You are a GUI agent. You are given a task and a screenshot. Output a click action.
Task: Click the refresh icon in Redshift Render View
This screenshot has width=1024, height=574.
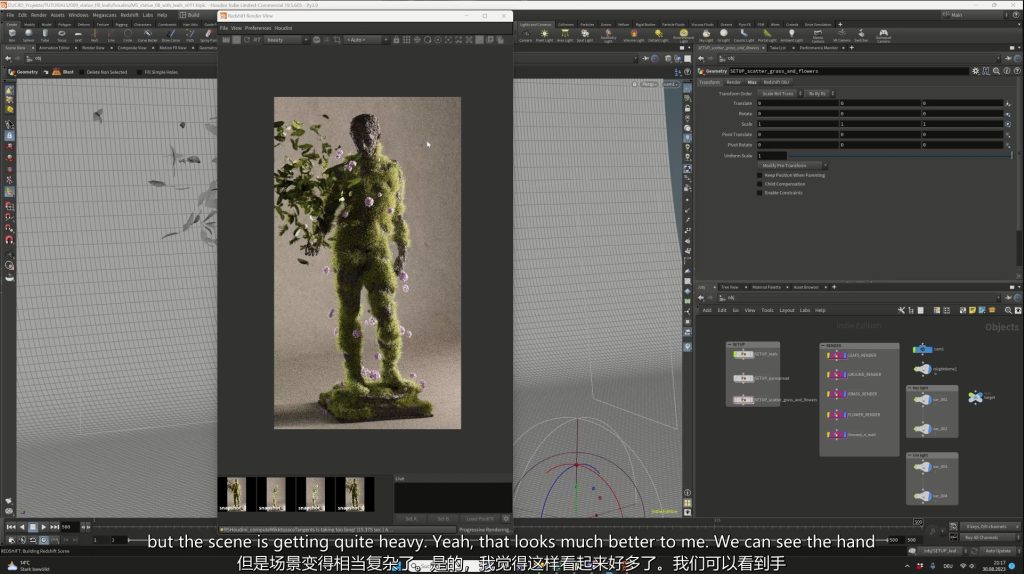pos(247,40)
